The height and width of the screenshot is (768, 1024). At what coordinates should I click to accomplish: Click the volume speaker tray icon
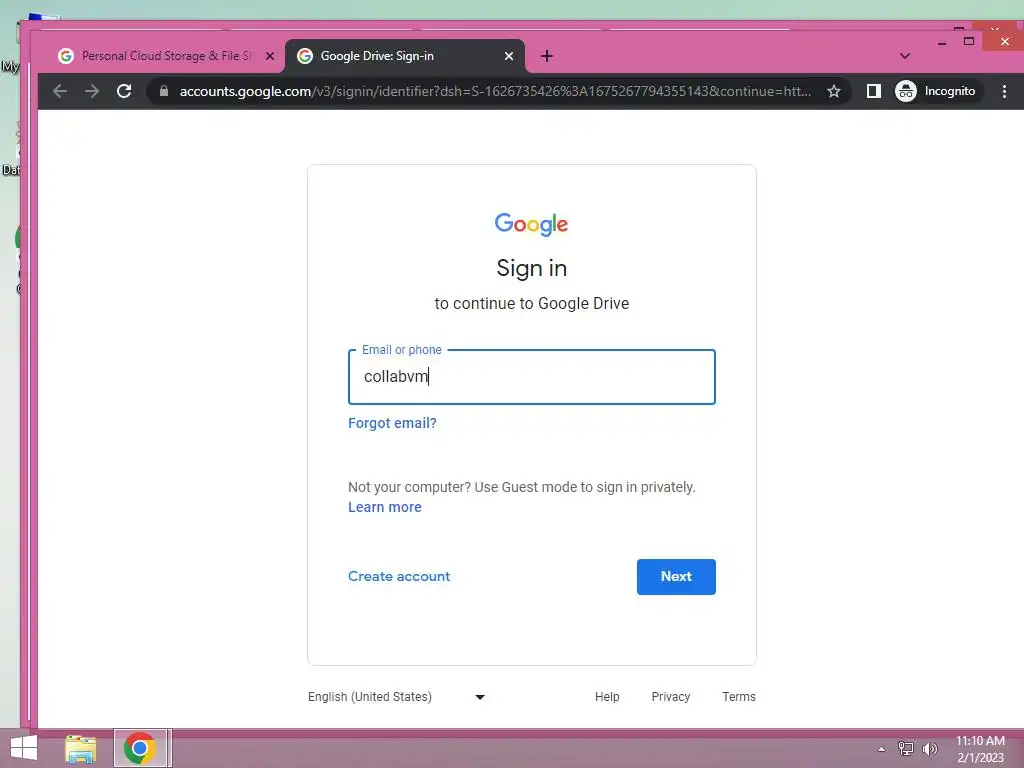pyautogui.click(x=929, y=749)
